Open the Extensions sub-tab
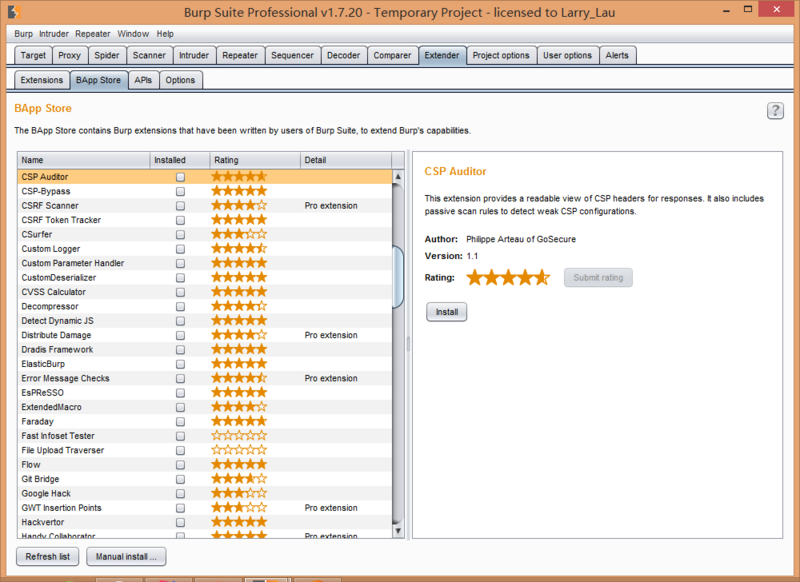The image size is (800, 582). tap(41, 80)
